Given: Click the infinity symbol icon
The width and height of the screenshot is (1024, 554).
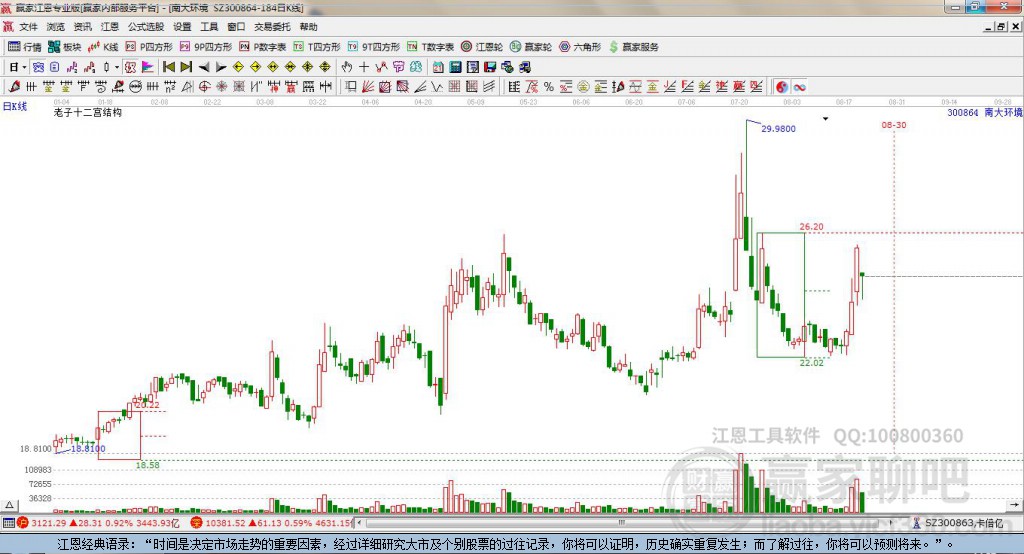Looking at the screenshot, I should point(799,87).
